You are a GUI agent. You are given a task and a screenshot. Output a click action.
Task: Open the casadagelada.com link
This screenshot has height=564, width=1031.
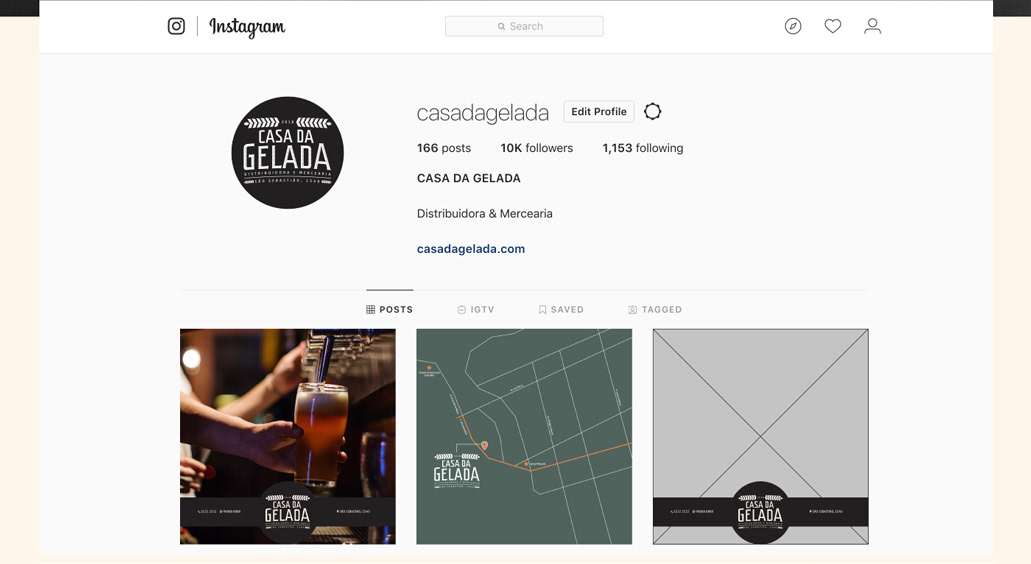click(x=471, y=249)
